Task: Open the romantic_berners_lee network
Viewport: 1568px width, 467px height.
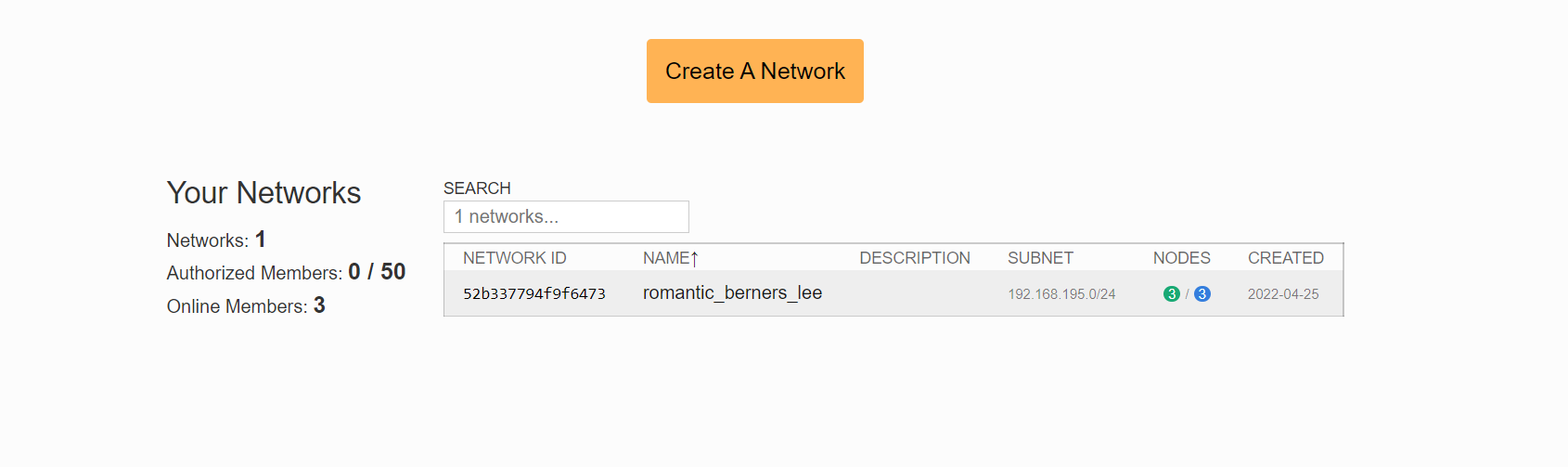Action: point(732,293)
